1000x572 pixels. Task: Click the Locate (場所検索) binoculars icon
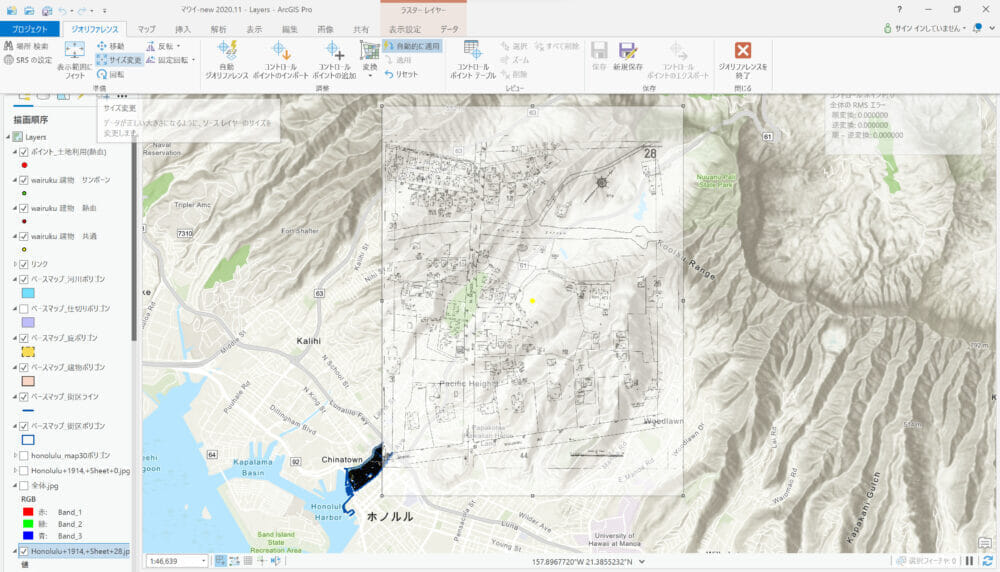point(8,46)
